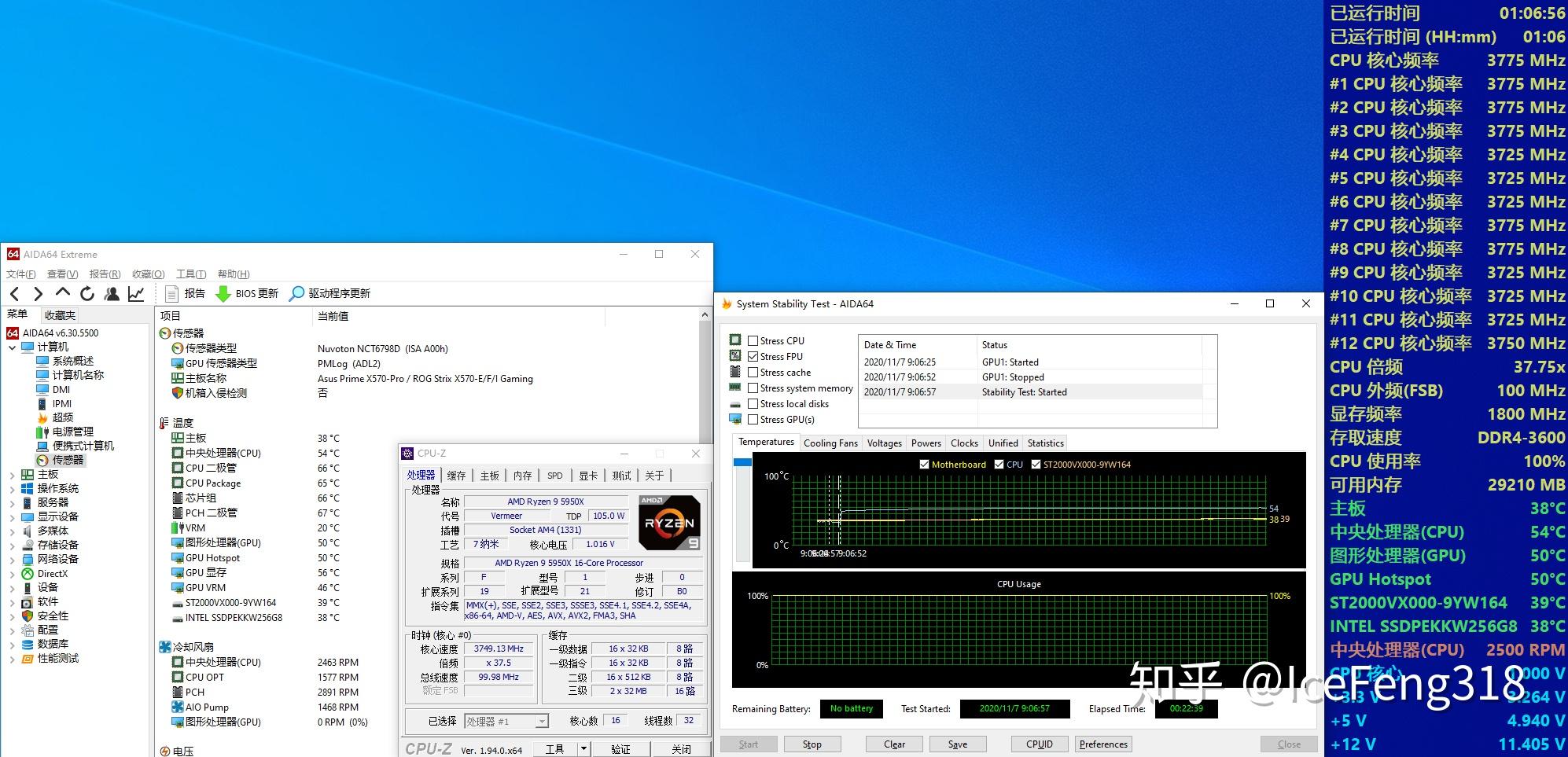Go up one level in AIDA64
The image size is (1568, 757).
(63, 293)
